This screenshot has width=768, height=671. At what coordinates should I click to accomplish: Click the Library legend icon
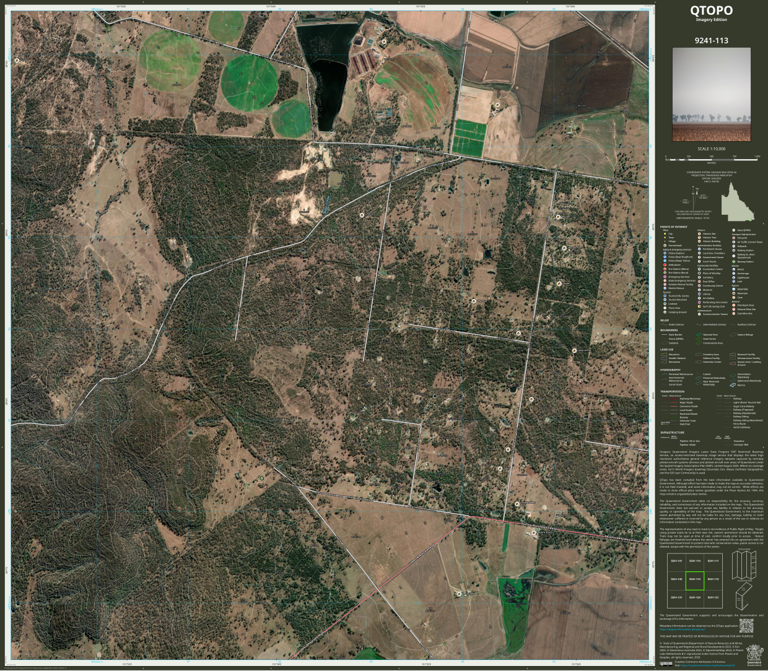point(699,294)
